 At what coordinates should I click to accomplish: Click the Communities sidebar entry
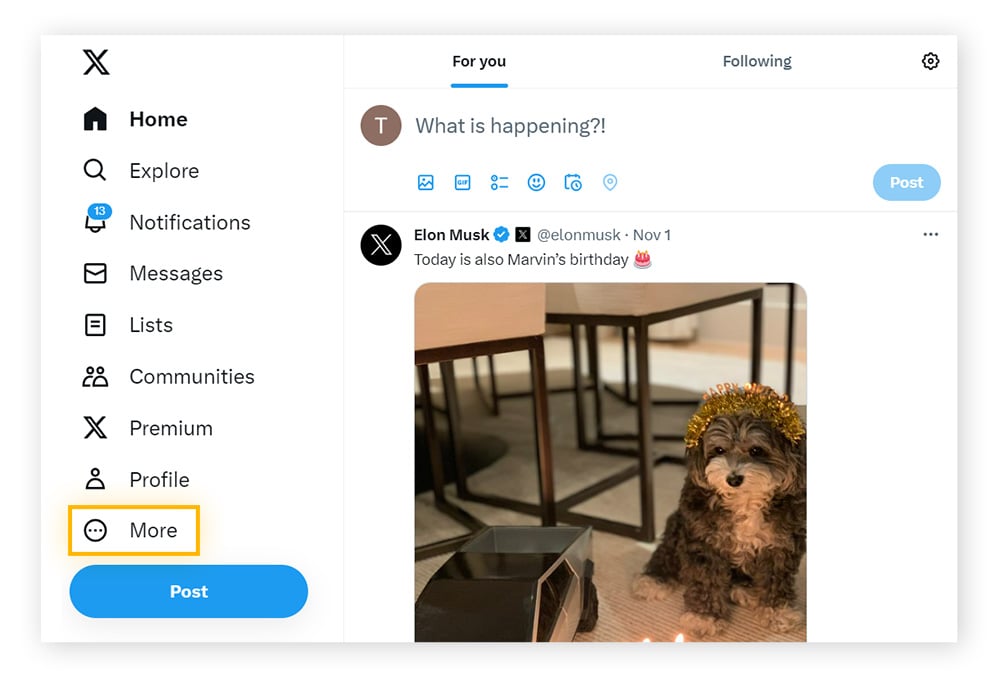pyautogui.click(x=191, y=376)
